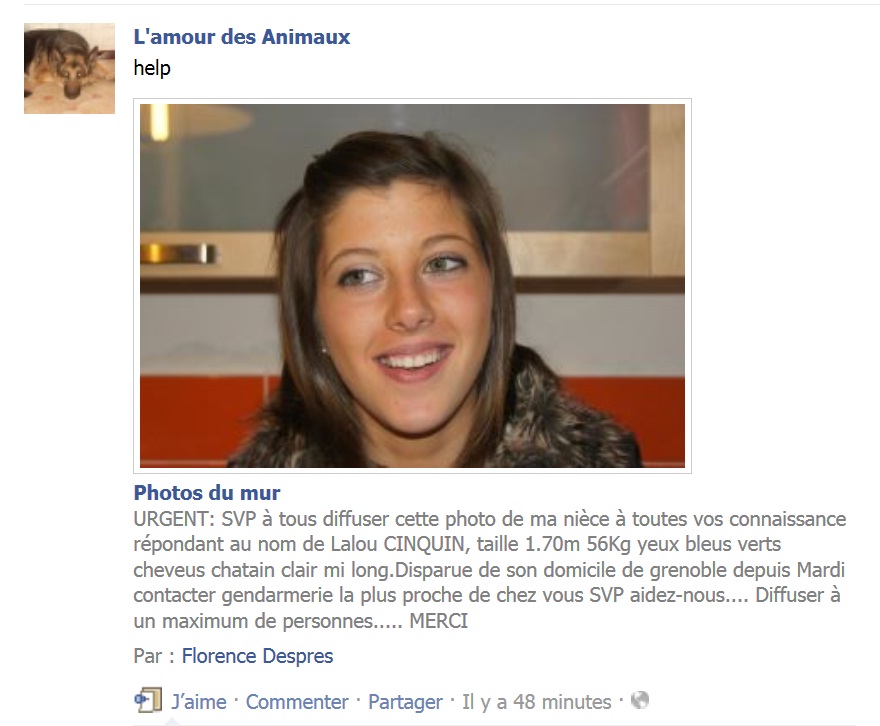Click the white frame bordering the photo

[x=412, y=102]
